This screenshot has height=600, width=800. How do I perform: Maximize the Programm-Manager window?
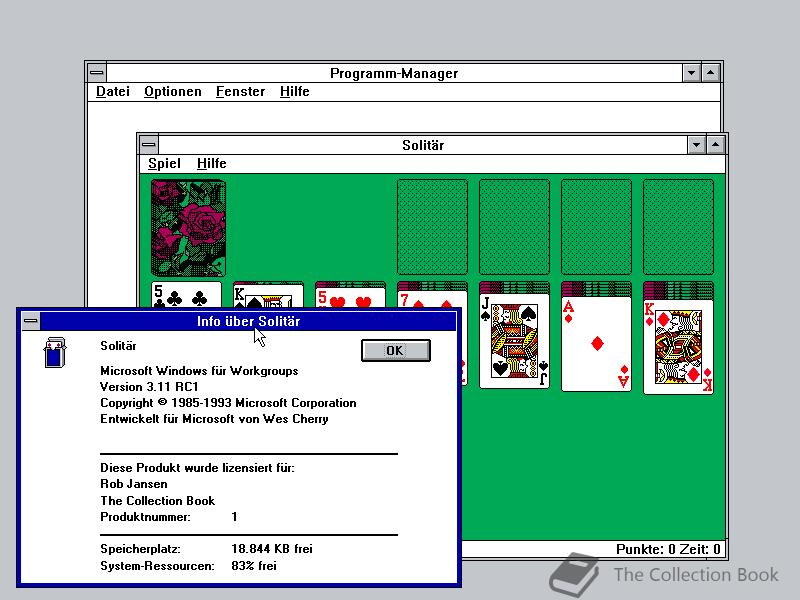[x=710, y=73]
